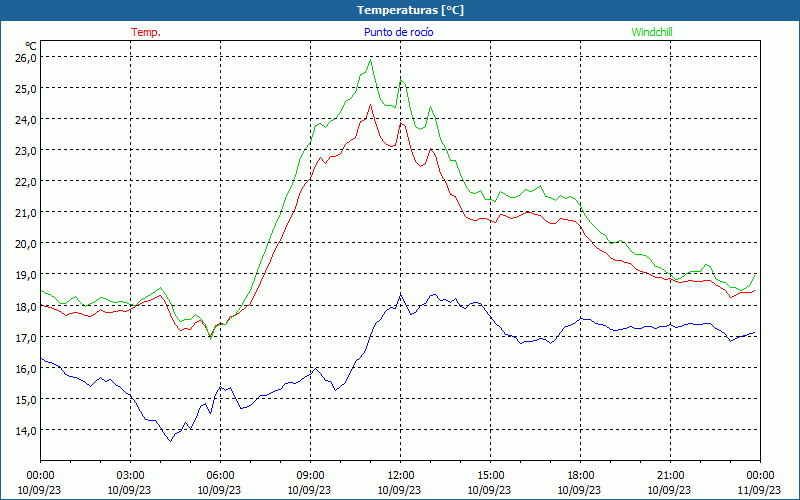This screenshot has height=500, width=800.
Task: Select the blue "Punto de rocío" legend label
Action: [x=398, y=32]
